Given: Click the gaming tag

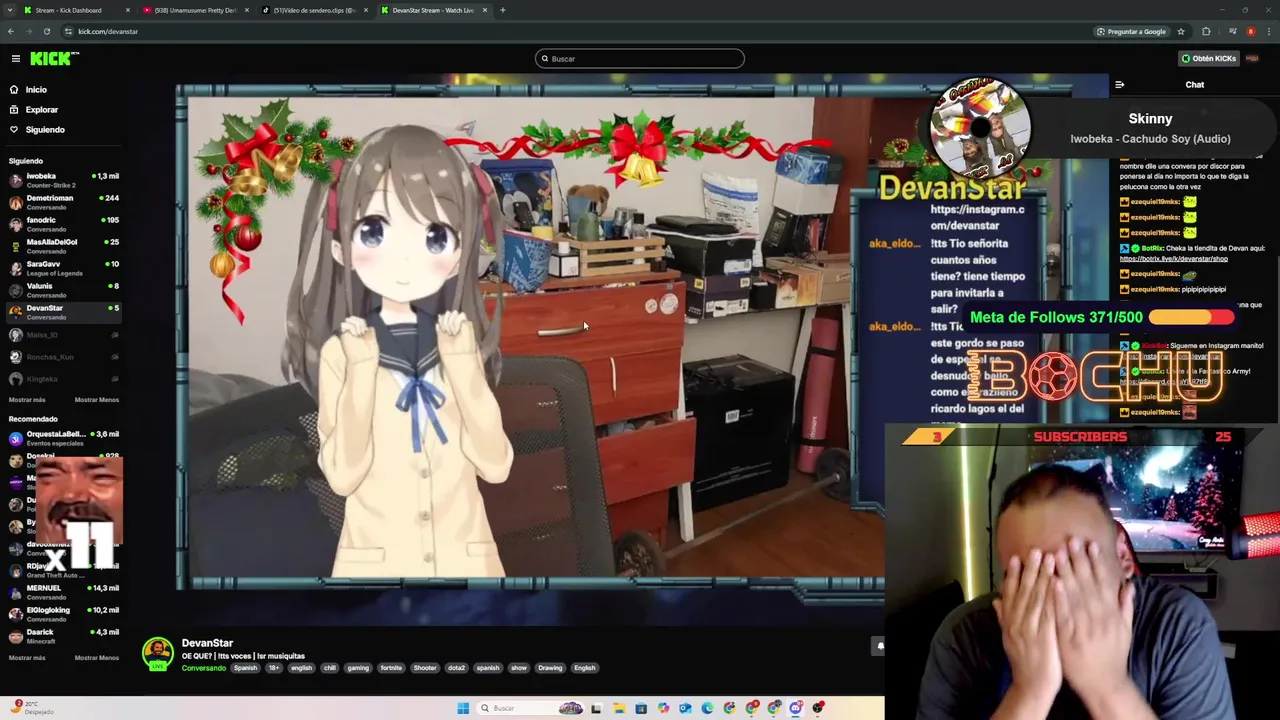Looking at the screenshot, I should click(358, 668).
